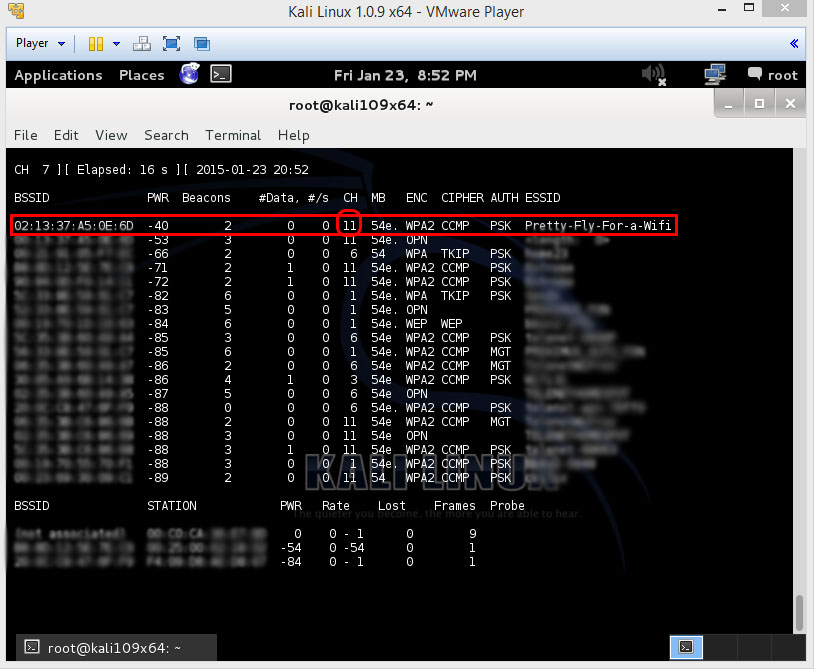Viewport: 814px width, 669px height.
Task: Click the 'ENC' column header
Action: coord(417,198)
